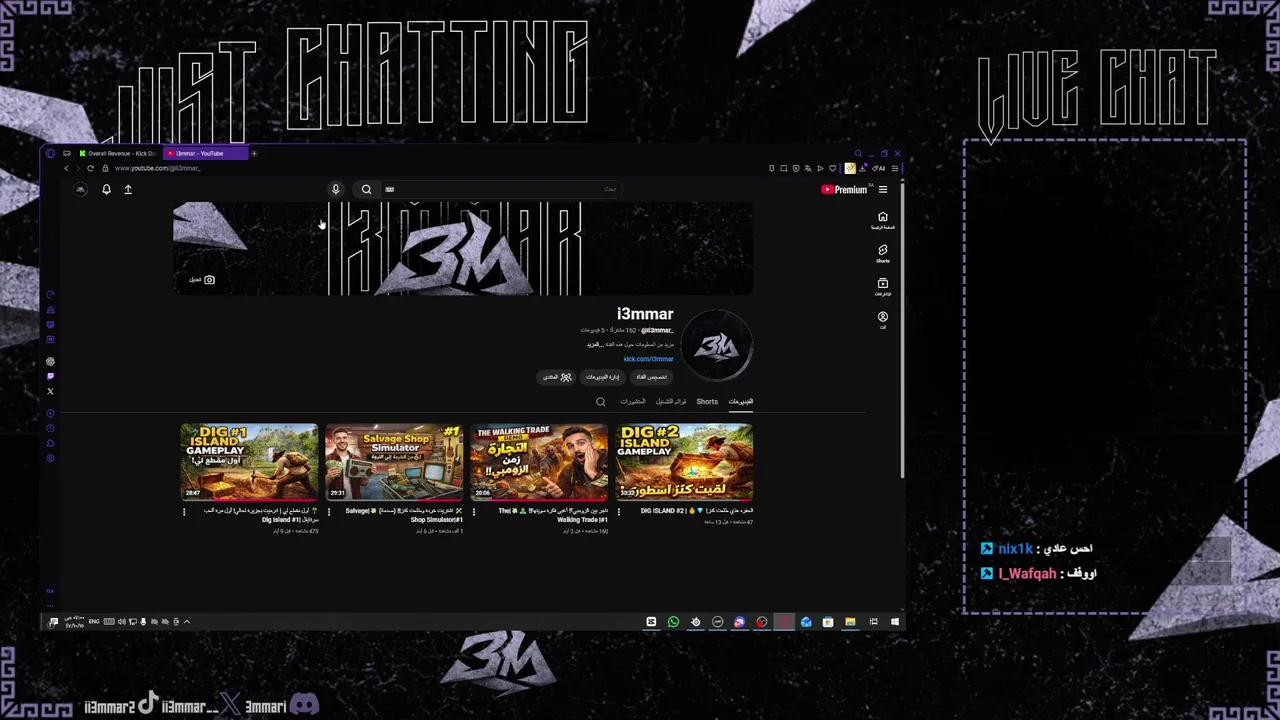The height and width of the screenshot is (720, 1280).
Task: Start voice search with microphone icon
Action: click(336, 189)
